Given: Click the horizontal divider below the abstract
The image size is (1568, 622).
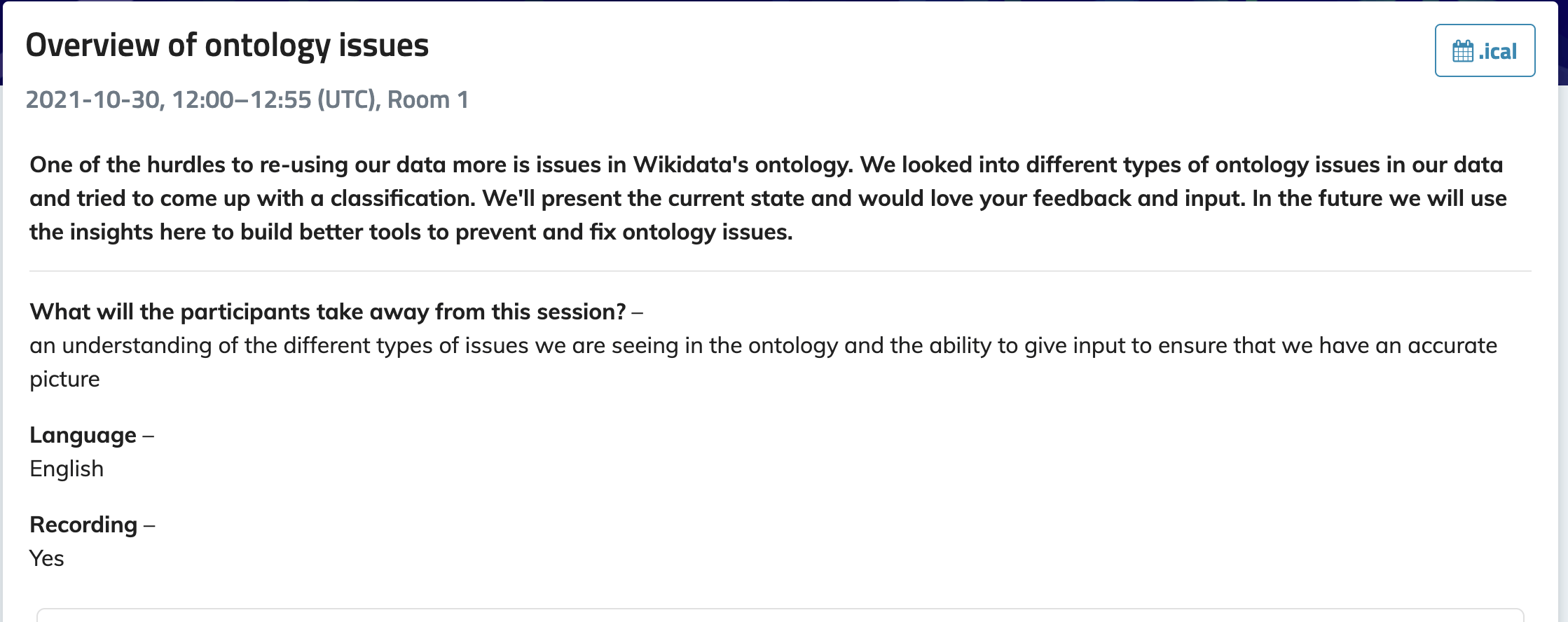Looking at the screenshot, I should tap(780, 271).
